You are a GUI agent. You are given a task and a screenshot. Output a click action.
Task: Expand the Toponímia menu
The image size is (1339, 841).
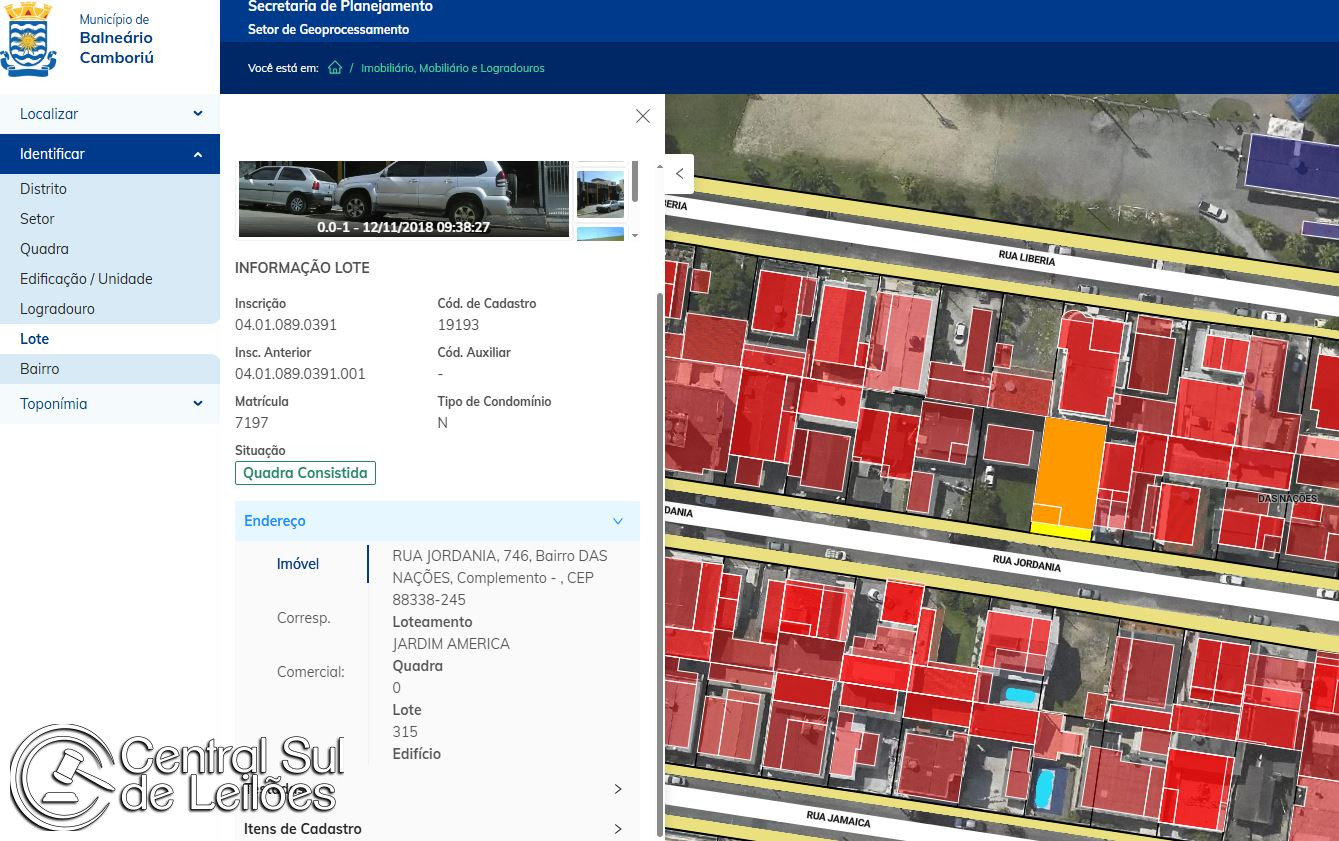110,404
